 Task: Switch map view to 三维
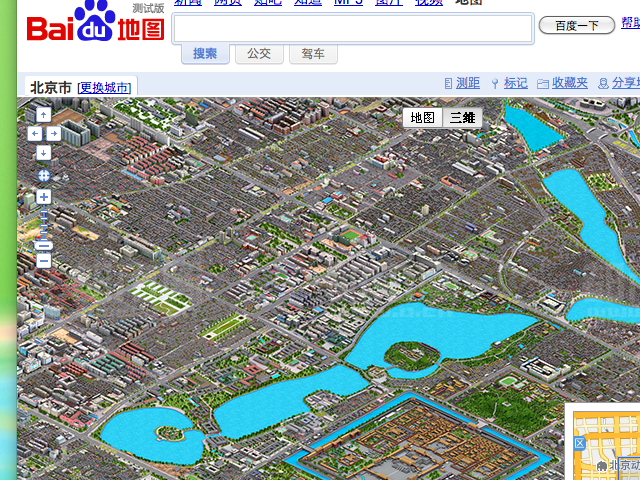[462, 118]
